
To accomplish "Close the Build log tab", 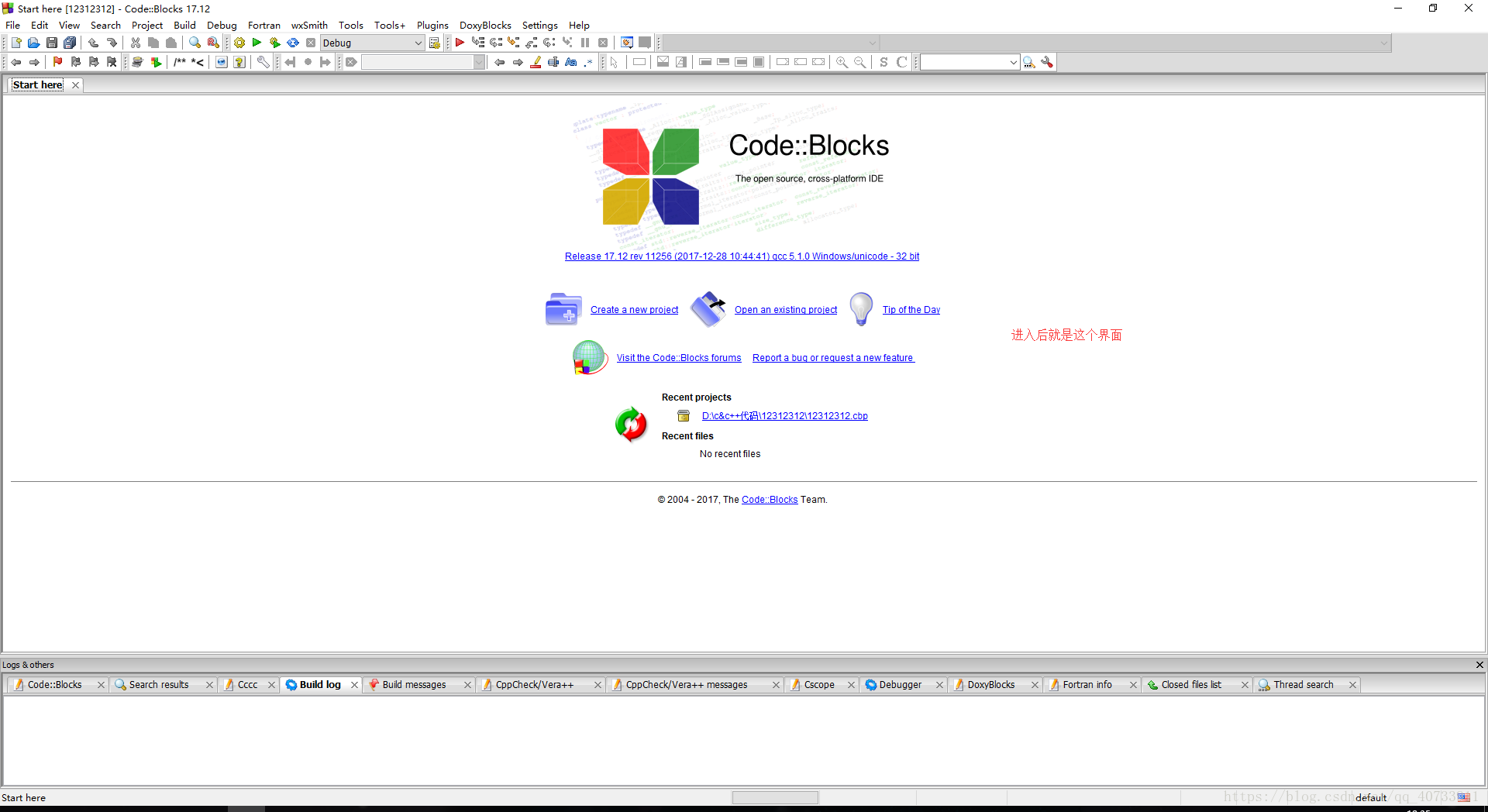I will point(354,685).
